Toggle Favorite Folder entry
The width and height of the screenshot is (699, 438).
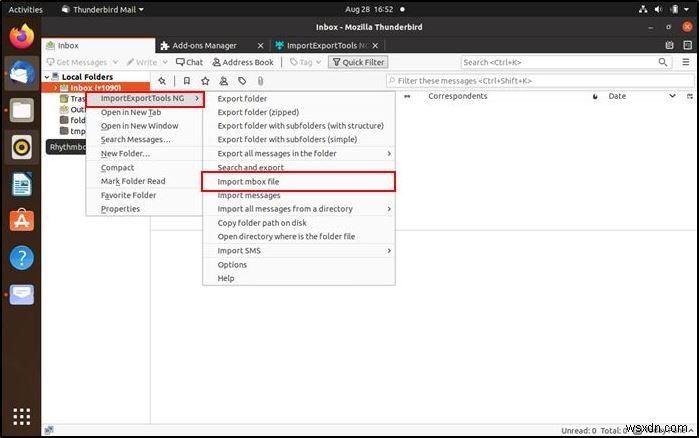(x=145, y=195)
